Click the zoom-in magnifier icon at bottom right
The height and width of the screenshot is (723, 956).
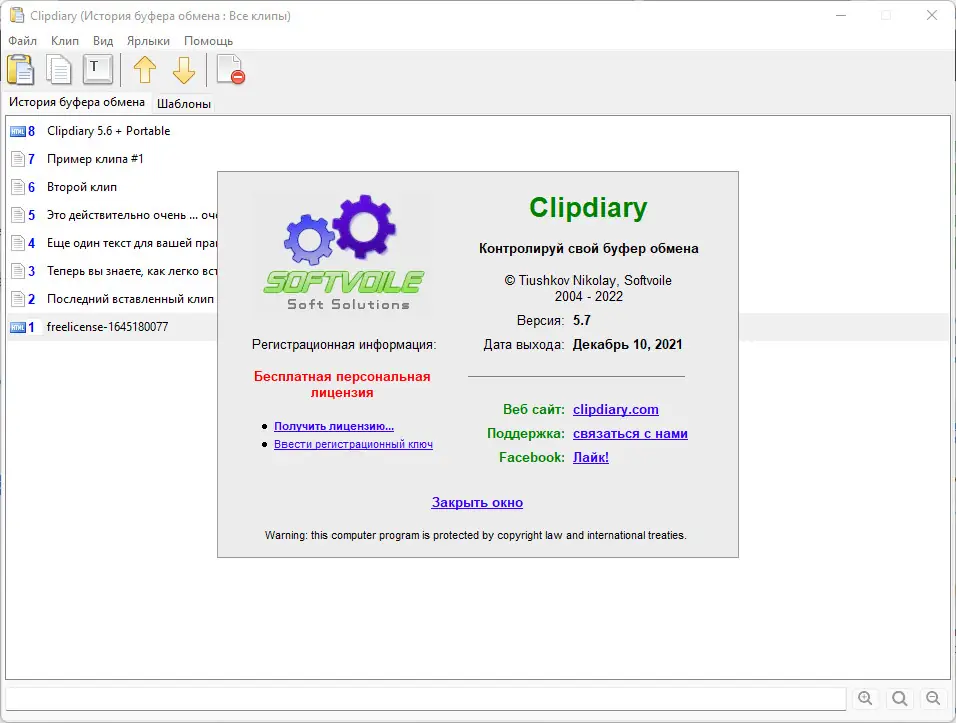point(865,698)
